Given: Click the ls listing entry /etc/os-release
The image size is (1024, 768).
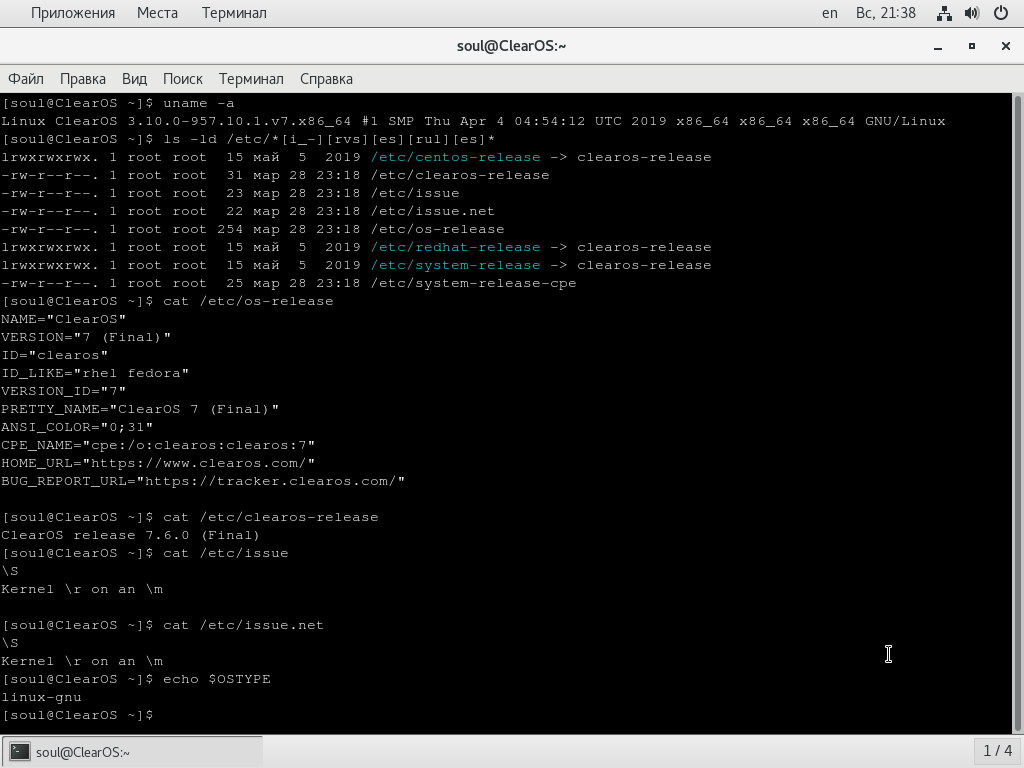Looking at the screenshot, I should click(x=438, y=229).
